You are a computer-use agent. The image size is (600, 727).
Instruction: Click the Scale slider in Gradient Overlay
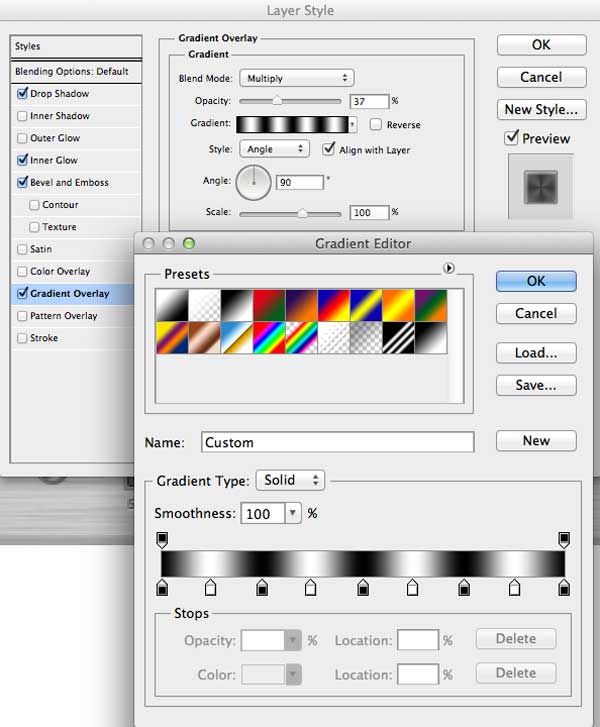click(x=290, y=213)
